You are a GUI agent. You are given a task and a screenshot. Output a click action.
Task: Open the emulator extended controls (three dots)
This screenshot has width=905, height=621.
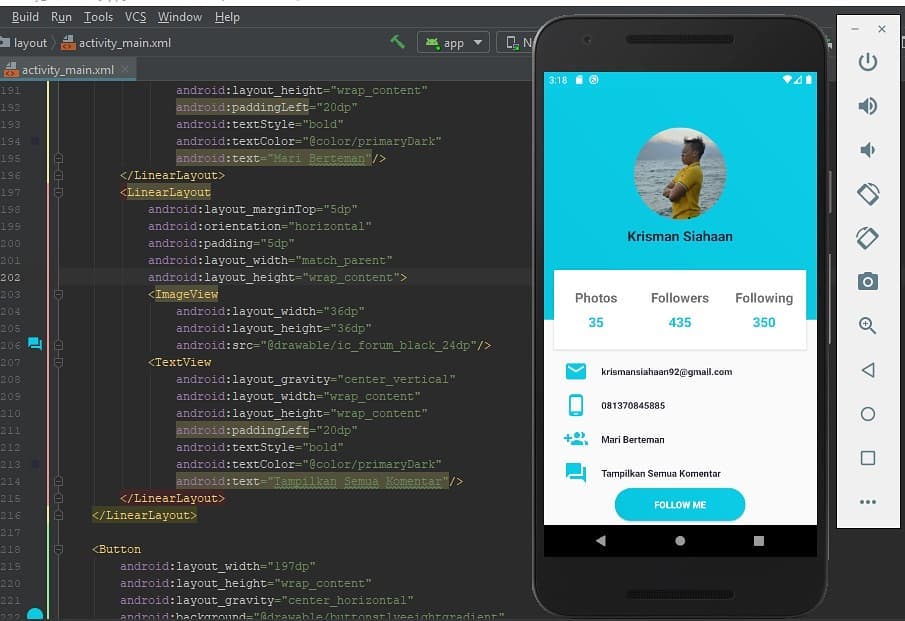click(867, 502)
